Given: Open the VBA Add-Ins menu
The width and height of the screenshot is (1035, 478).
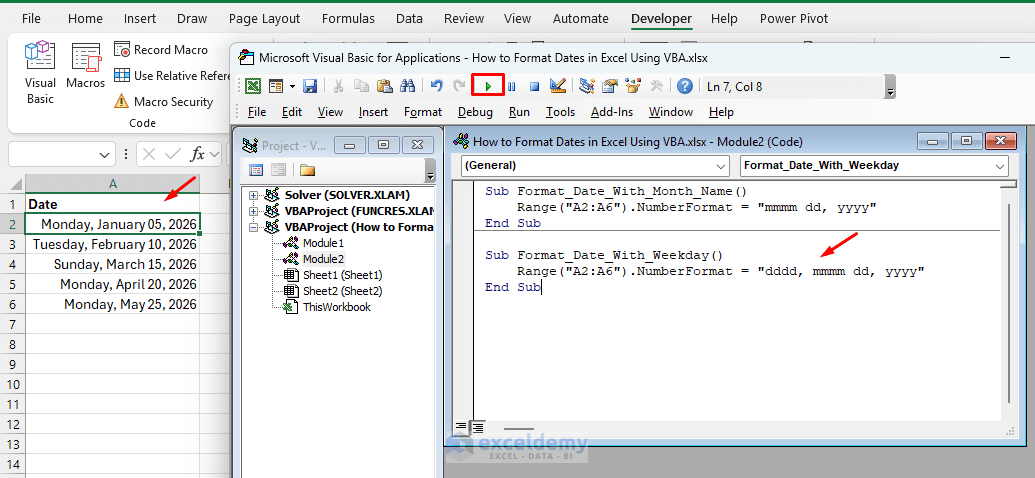Looking at the screenshot, I should point(612,112).
